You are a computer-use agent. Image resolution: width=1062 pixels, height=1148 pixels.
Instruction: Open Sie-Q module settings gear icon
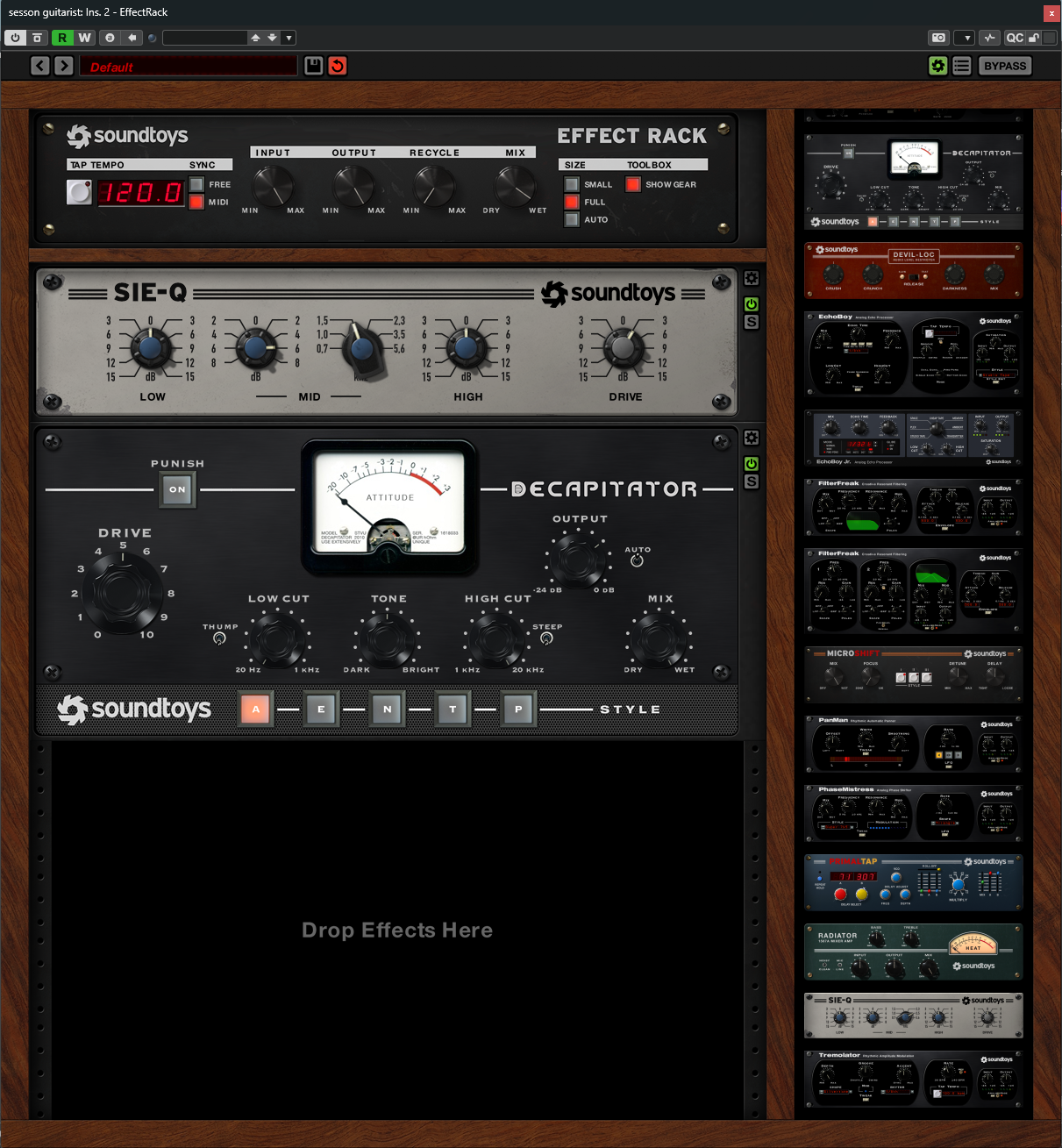(x=752, y=278)
